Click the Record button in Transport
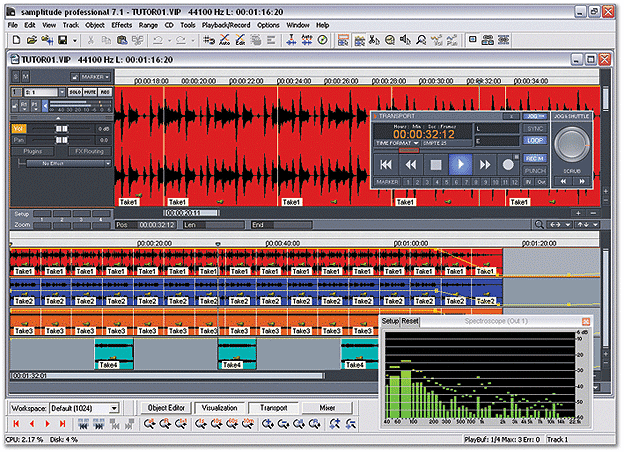 tap(508, 164)
